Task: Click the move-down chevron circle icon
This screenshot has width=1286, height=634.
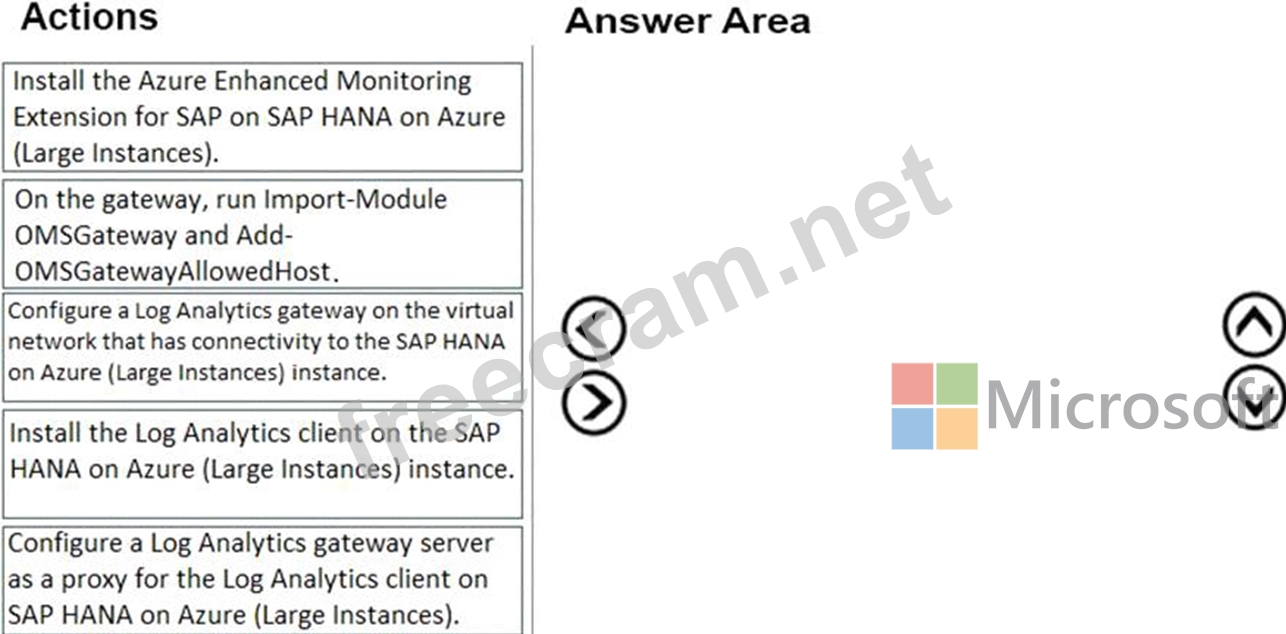Action: (x=1254, y=398)
